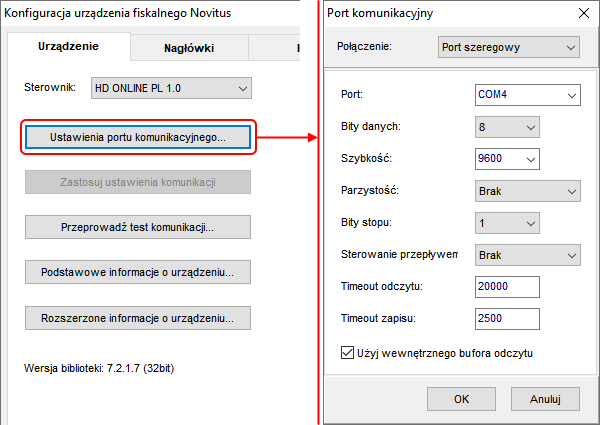Expand the Szybkość 9600 combo box

tap(507, 159)
